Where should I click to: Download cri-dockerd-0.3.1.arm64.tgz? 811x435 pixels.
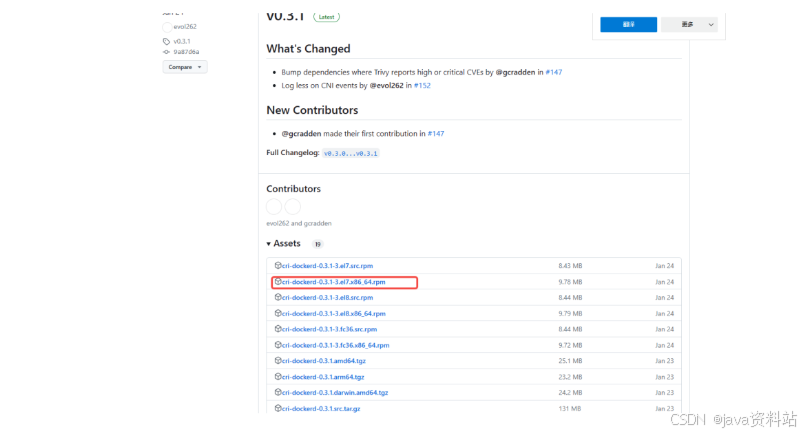[x=323, y=377]
